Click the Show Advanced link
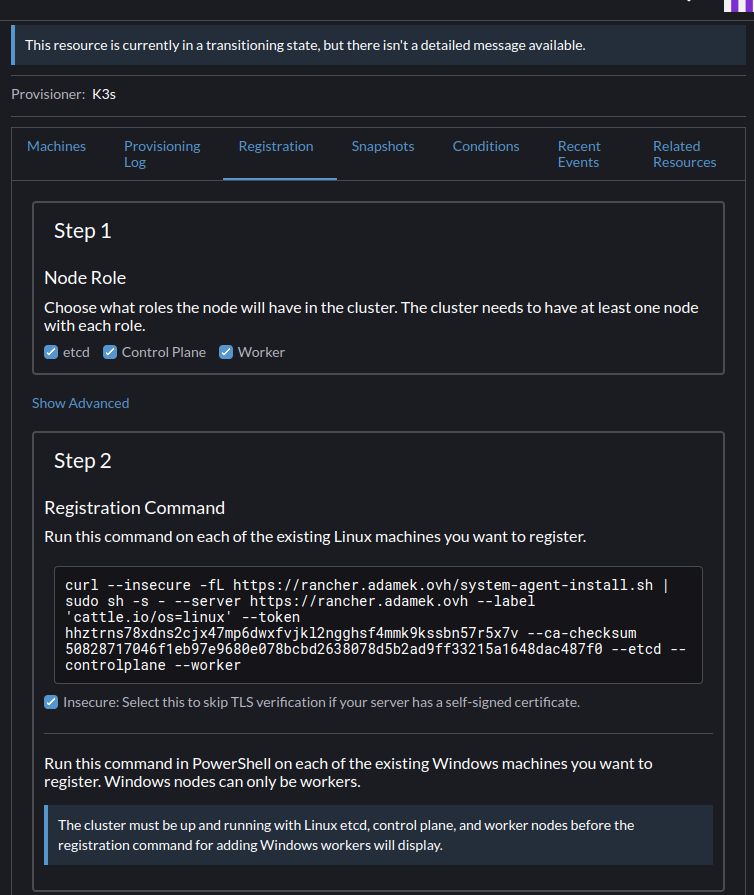The image size is (754, 895). pyautogui.click(x=80, y=402)
